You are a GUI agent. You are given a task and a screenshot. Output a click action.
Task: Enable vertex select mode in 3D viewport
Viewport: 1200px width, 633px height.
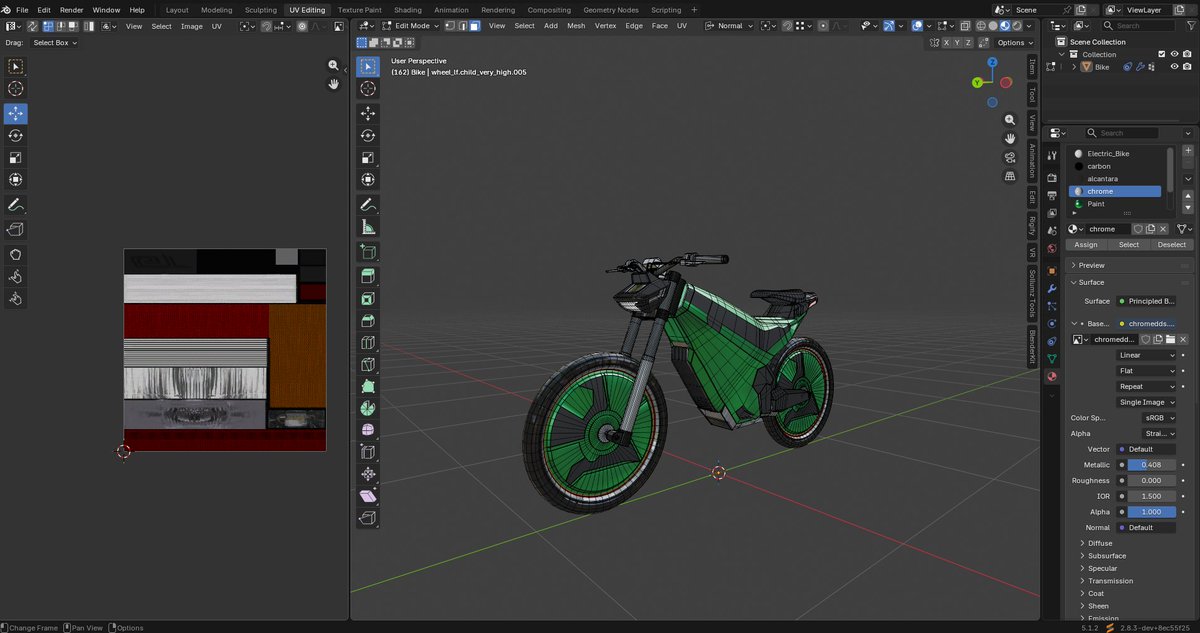pyautogui.click(x=448, y=25)
